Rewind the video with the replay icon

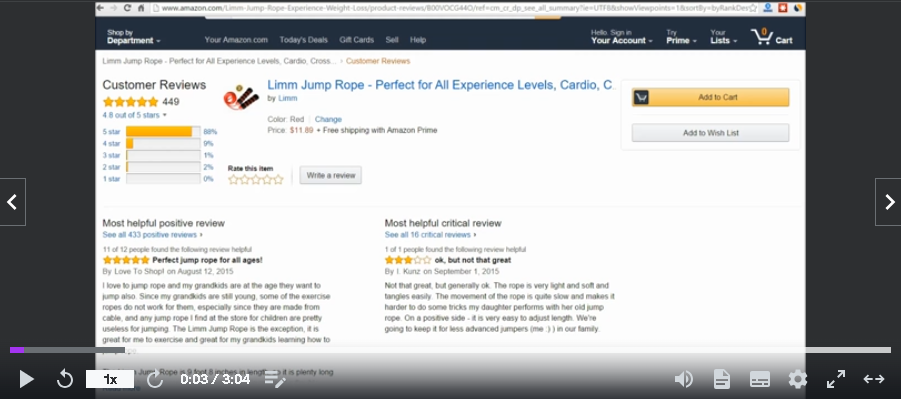click(x=65, y=379)
